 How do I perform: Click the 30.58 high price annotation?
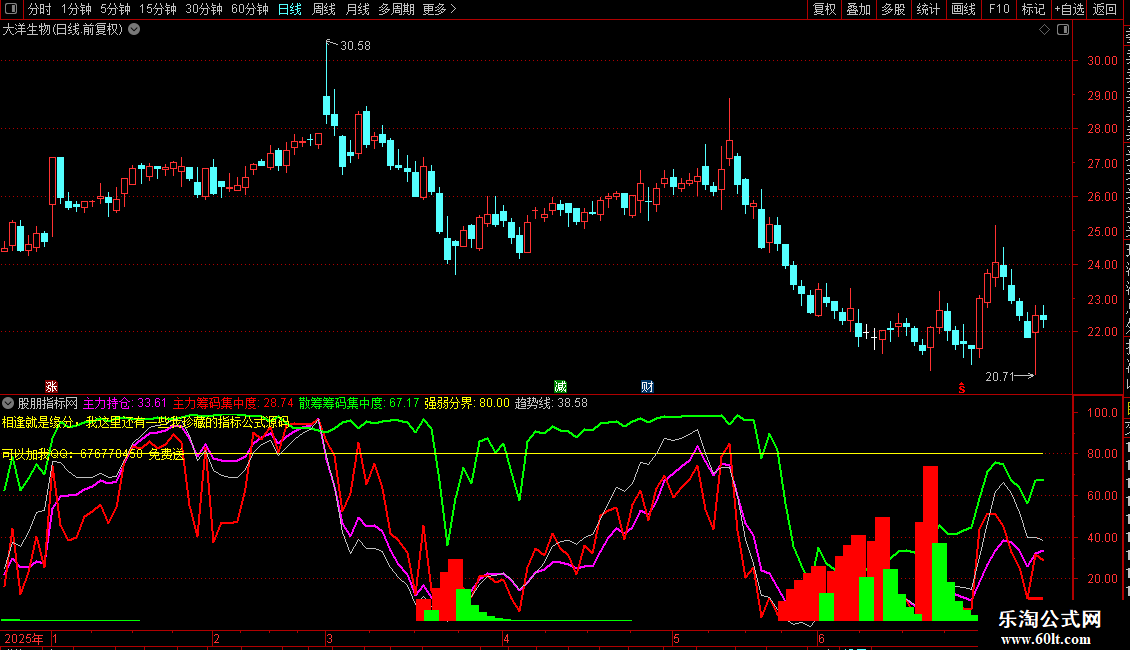point(355,46)
